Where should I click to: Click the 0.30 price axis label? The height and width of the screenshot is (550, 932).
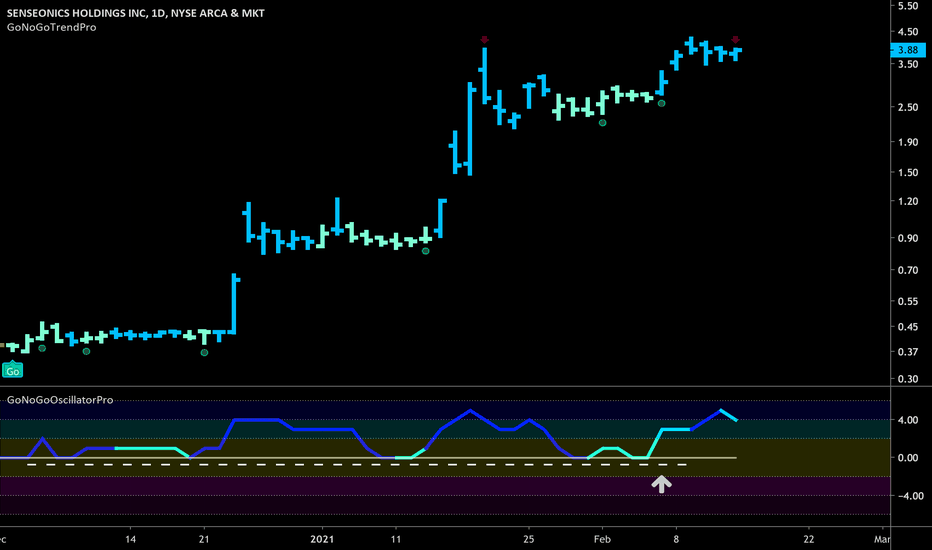pyautogui.click(x=908, y=379)
